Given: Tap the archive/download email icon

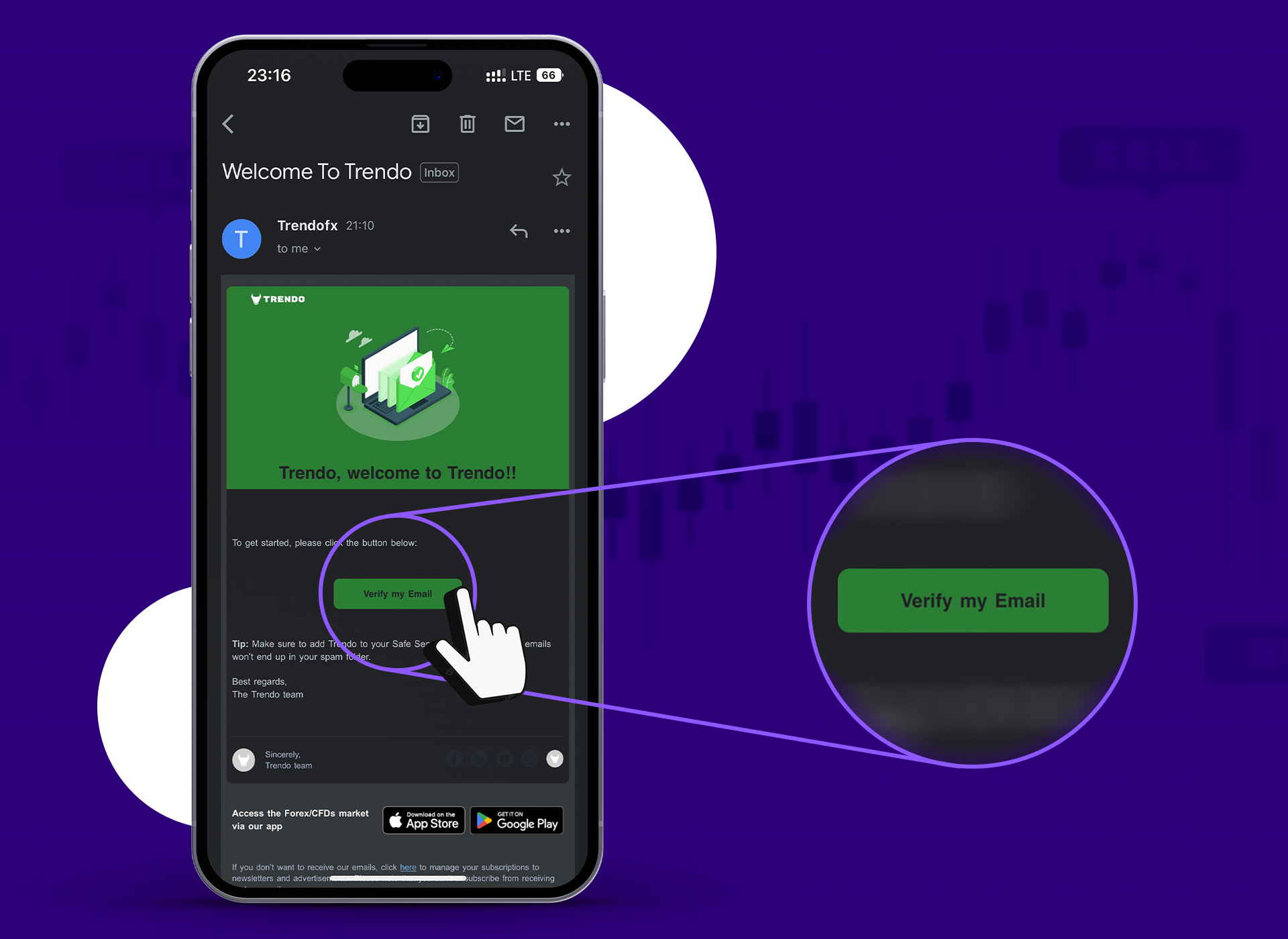Looking at the screenshot, I should (419, 123).
